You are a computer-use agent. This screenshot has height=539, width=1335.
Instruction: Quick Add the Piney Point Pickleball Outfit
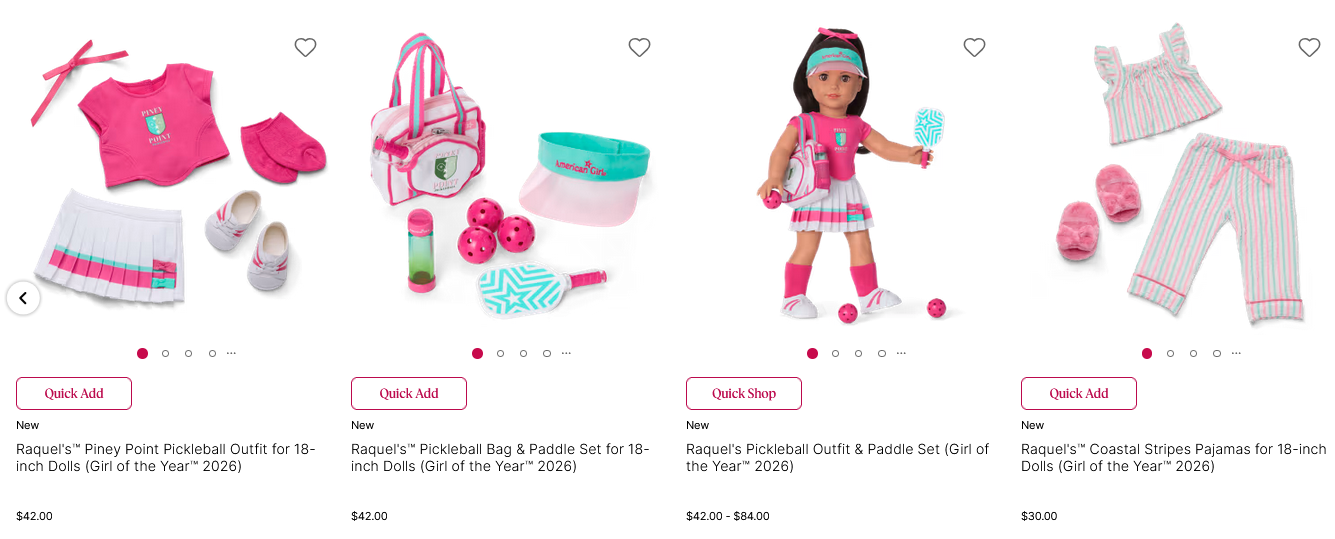pos(74,393)
